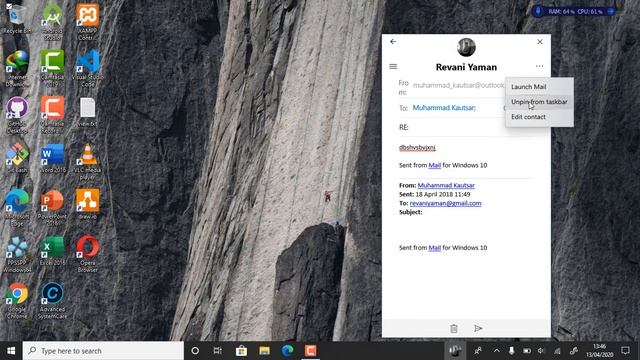Click the From address field
Screen dimensions: 640x360
coord(458,85)
